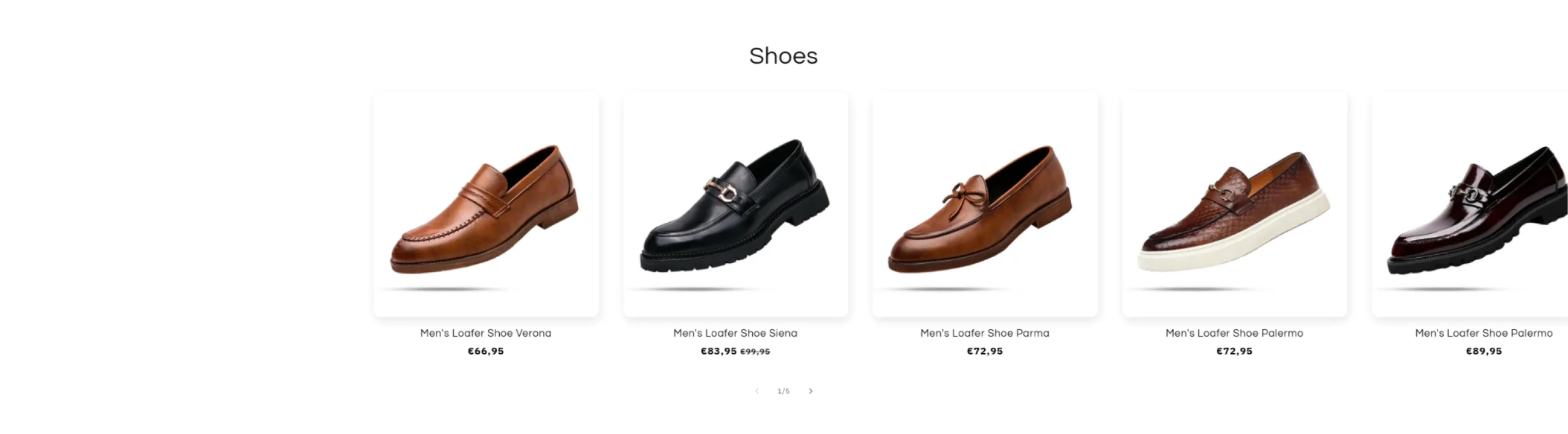Click the Men's Loafer Shoe Parma title
Image resolution: width=1568 pixels, height=434 pixels.
pos(984,333)
